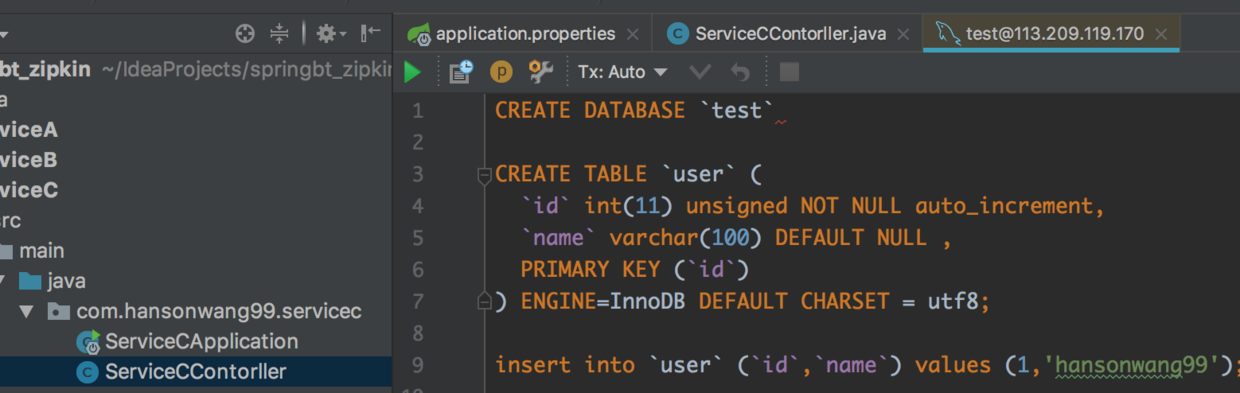Image resolution: width=1240 pixels, height=393 pixels.
Task: Open console settings wrench icon
Action: [541, 71]
